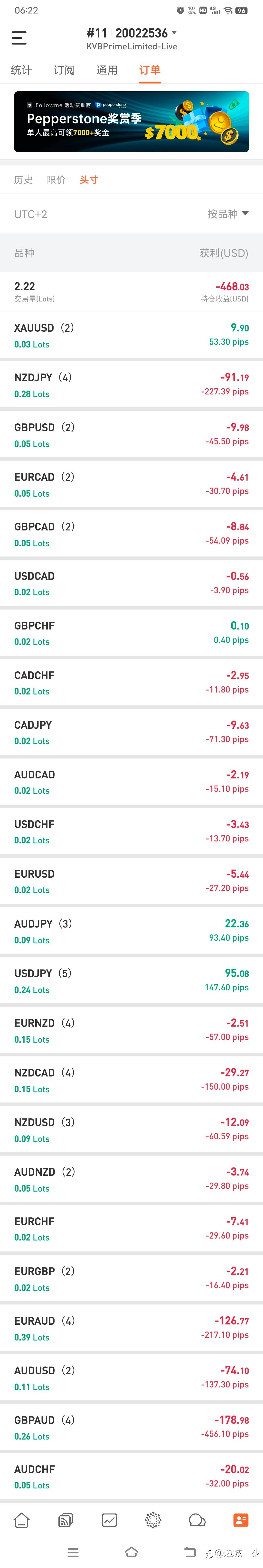263x1568 pixels.
Task: Tap the Android back navigation icon
Action: point(190,1551)
